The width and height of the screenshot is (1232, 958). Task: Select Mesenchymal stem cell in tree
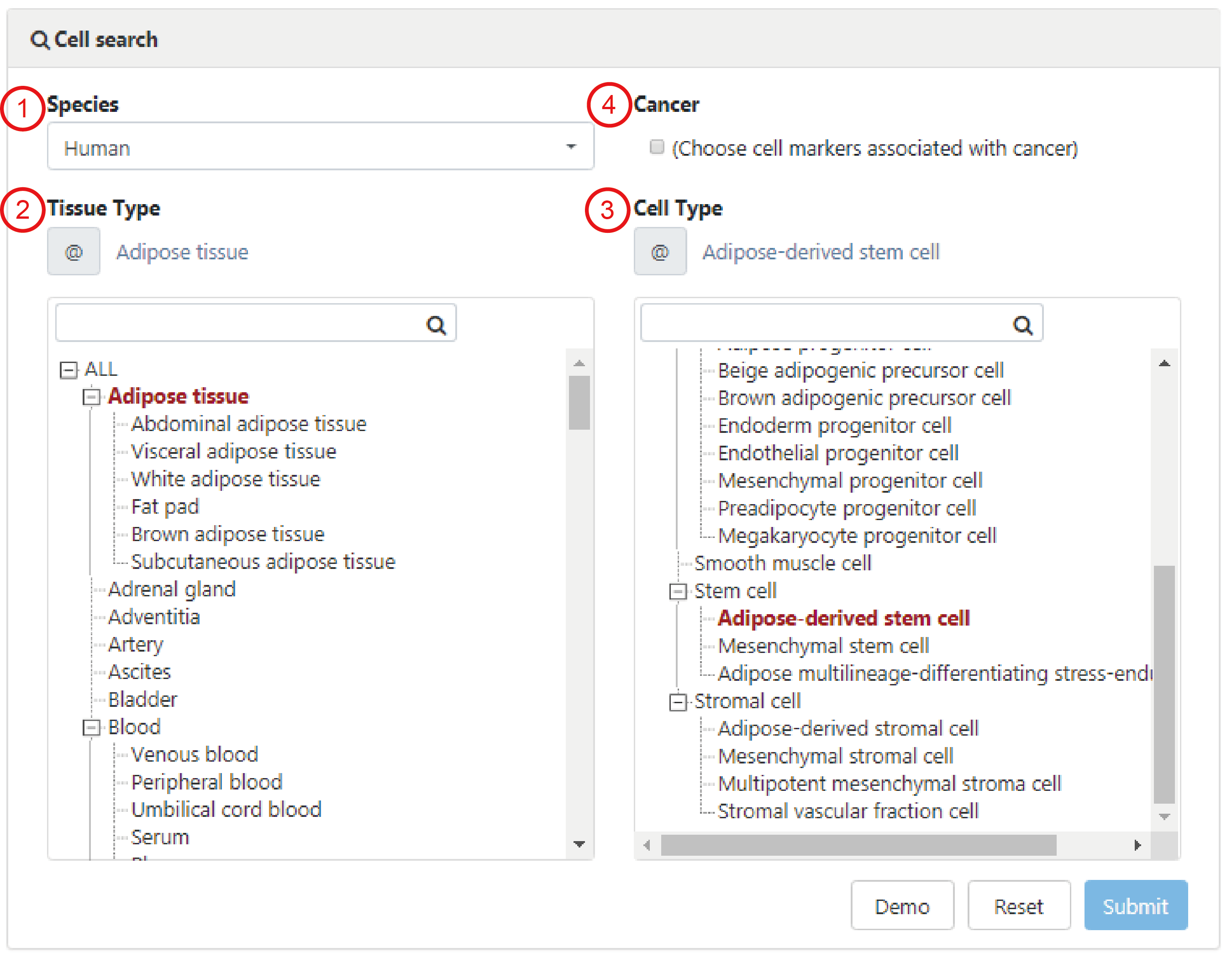click(823, 646)
